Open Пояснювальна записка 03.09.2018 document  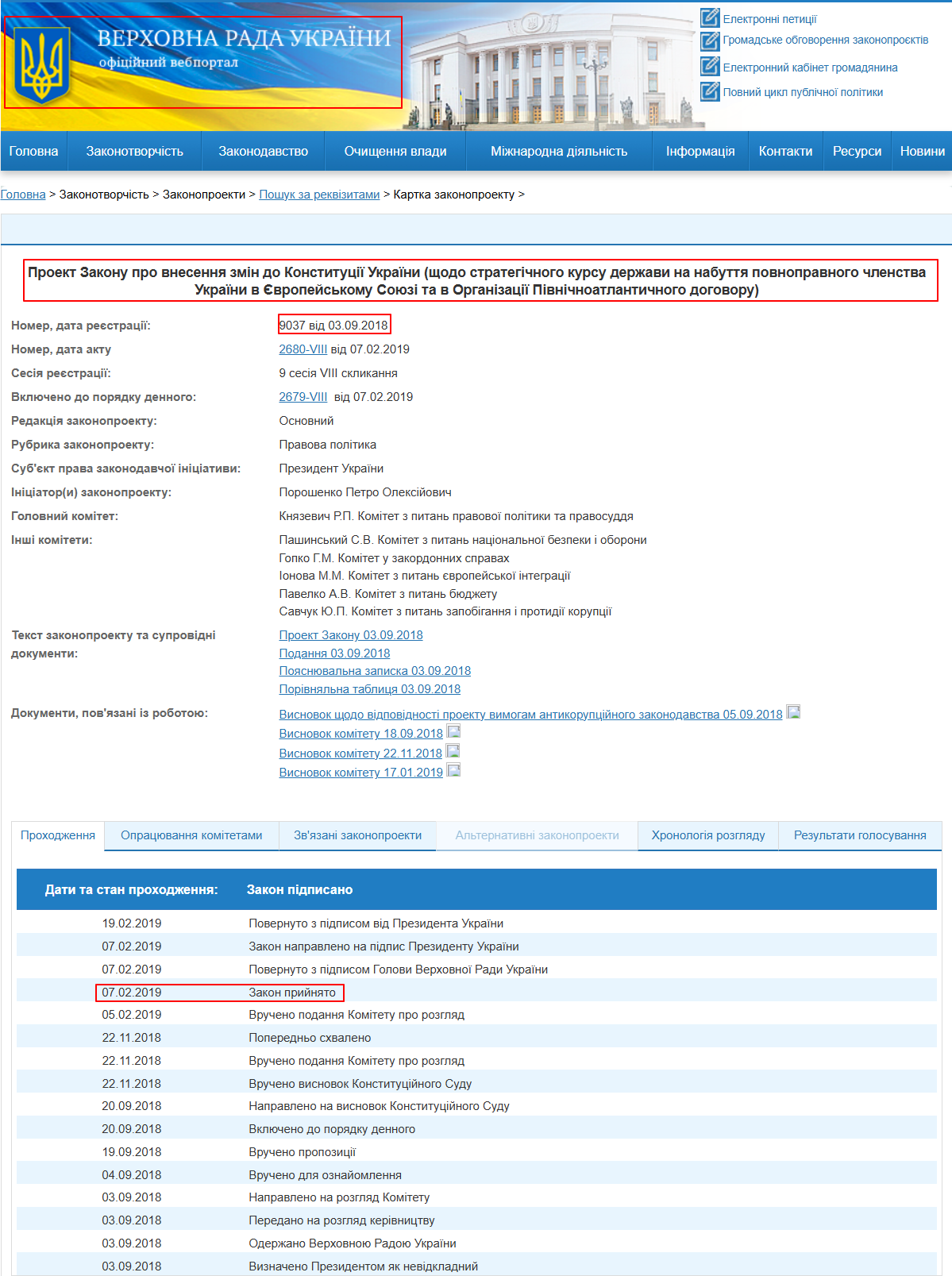coord(375,671)
